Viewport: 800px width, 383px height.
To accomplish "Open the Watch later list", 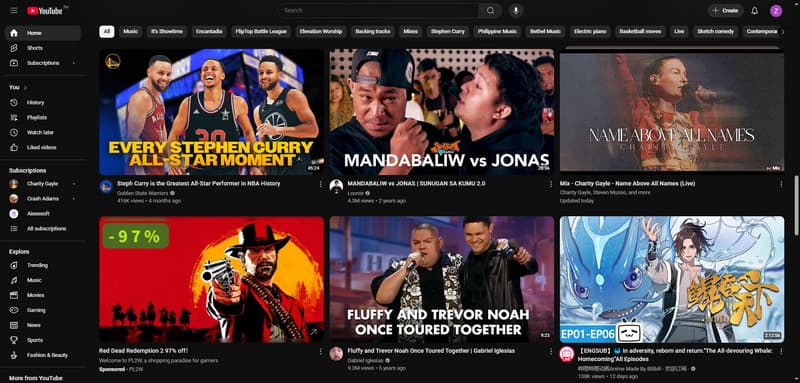I will (x=43, y=133).
